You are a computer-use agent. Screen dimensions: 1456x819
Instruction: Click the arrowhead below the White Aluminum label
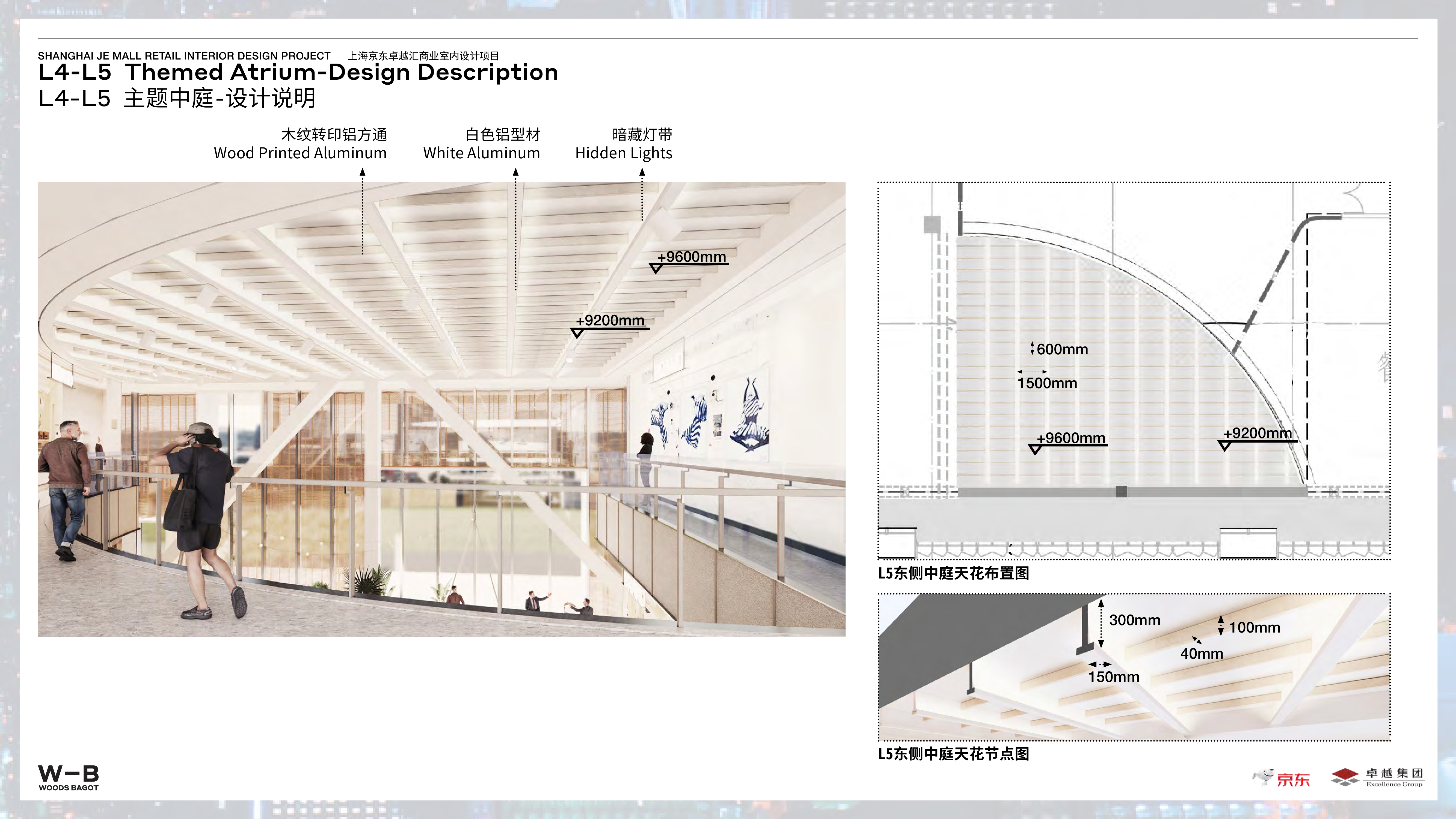click(x=515, y=172)
